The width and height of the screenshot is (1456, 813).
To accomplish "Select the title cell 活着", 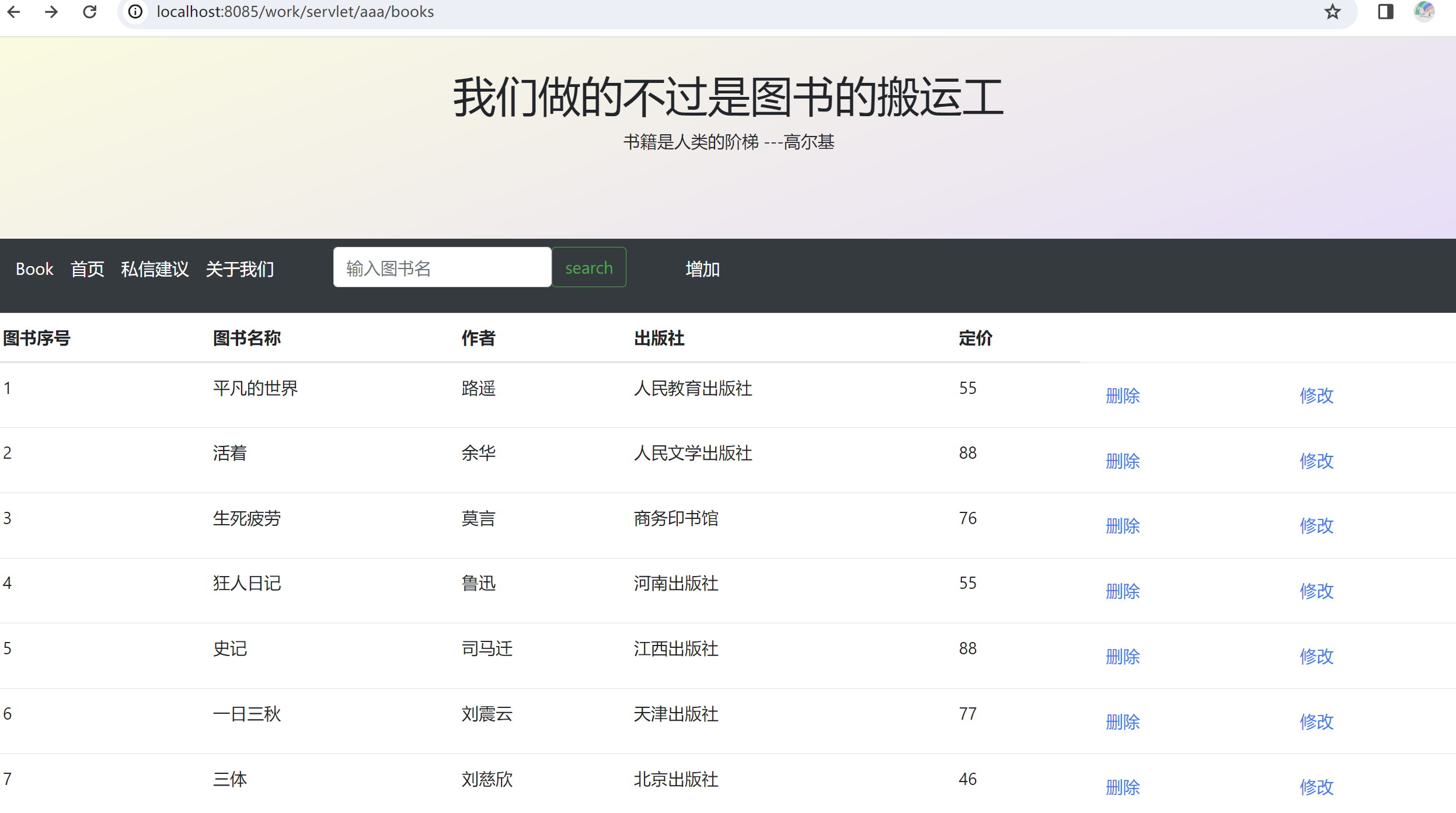I will point(229,453).
